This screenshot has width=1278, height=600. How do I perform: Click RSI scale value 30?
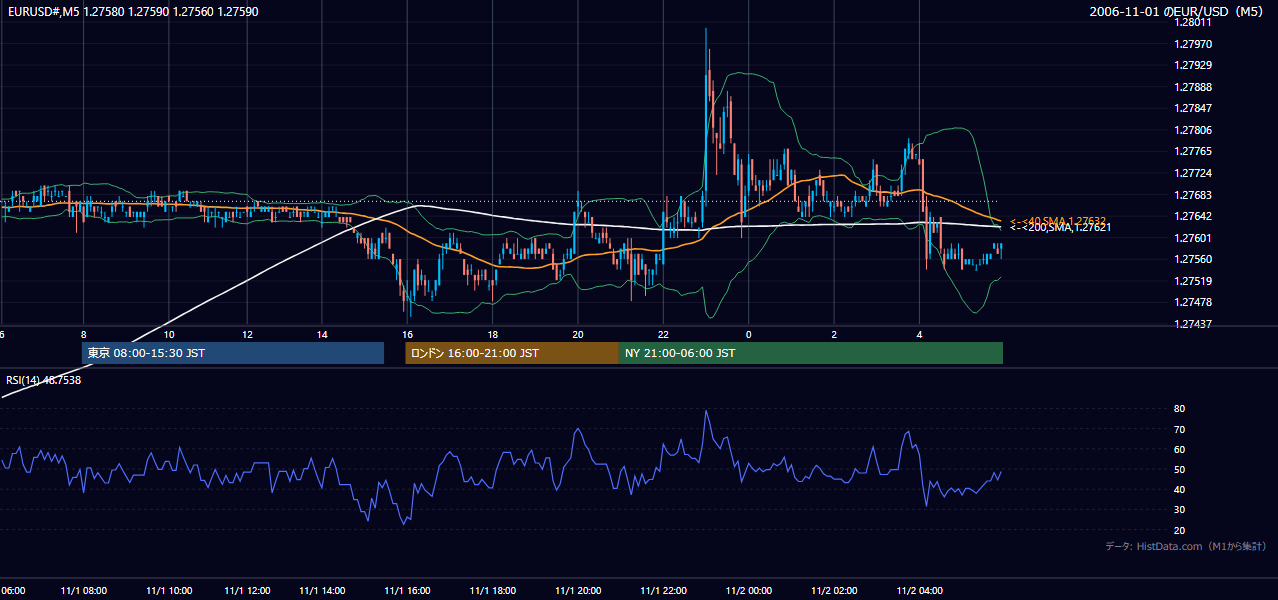coord(1179,510)
